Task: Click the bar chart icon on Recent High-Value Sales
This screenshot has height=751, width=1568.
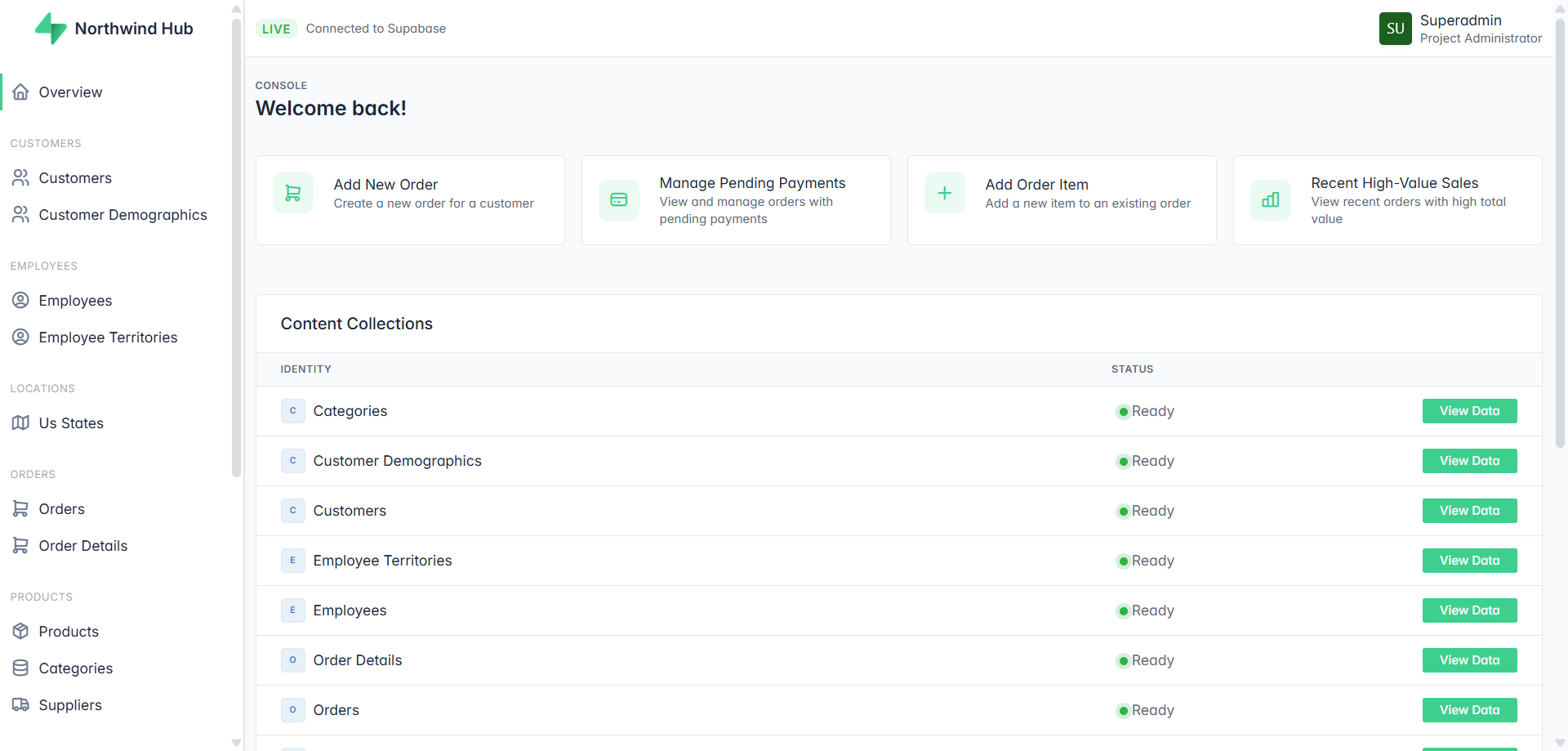Action: (x=1271, y=200)
